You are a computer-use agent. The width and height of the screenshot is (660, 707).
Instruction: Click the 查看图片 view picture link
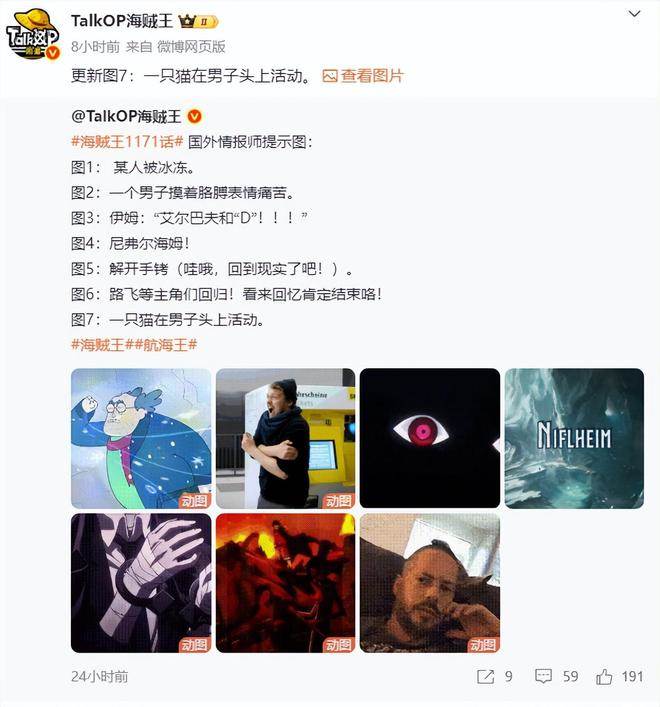362,76
